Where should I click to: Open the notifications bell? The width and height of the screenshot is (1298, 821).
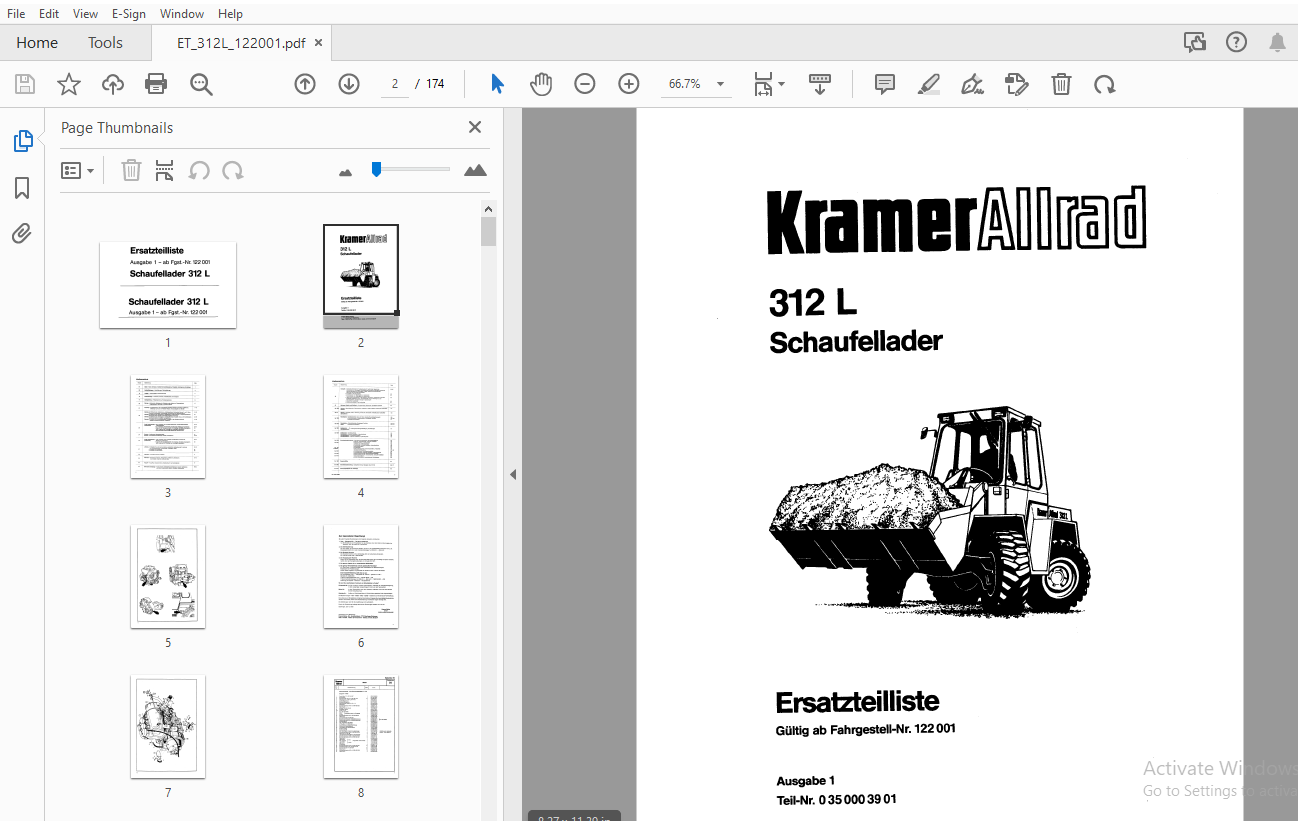1278,42
